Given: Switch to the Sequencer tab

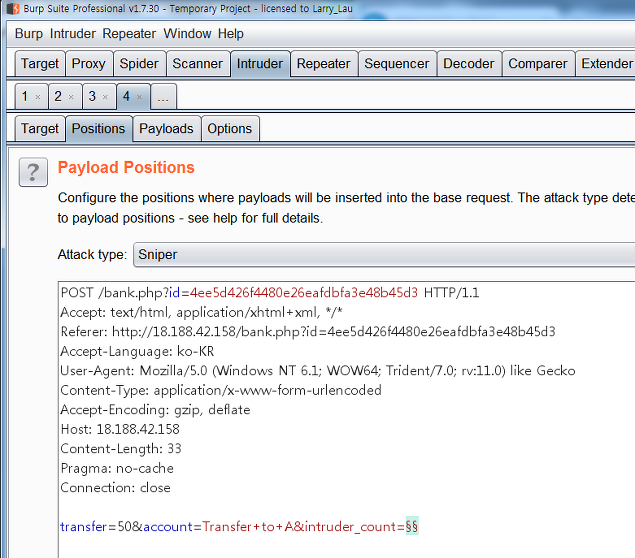Looking at the screenshot, I should click(x=396, y=64).
